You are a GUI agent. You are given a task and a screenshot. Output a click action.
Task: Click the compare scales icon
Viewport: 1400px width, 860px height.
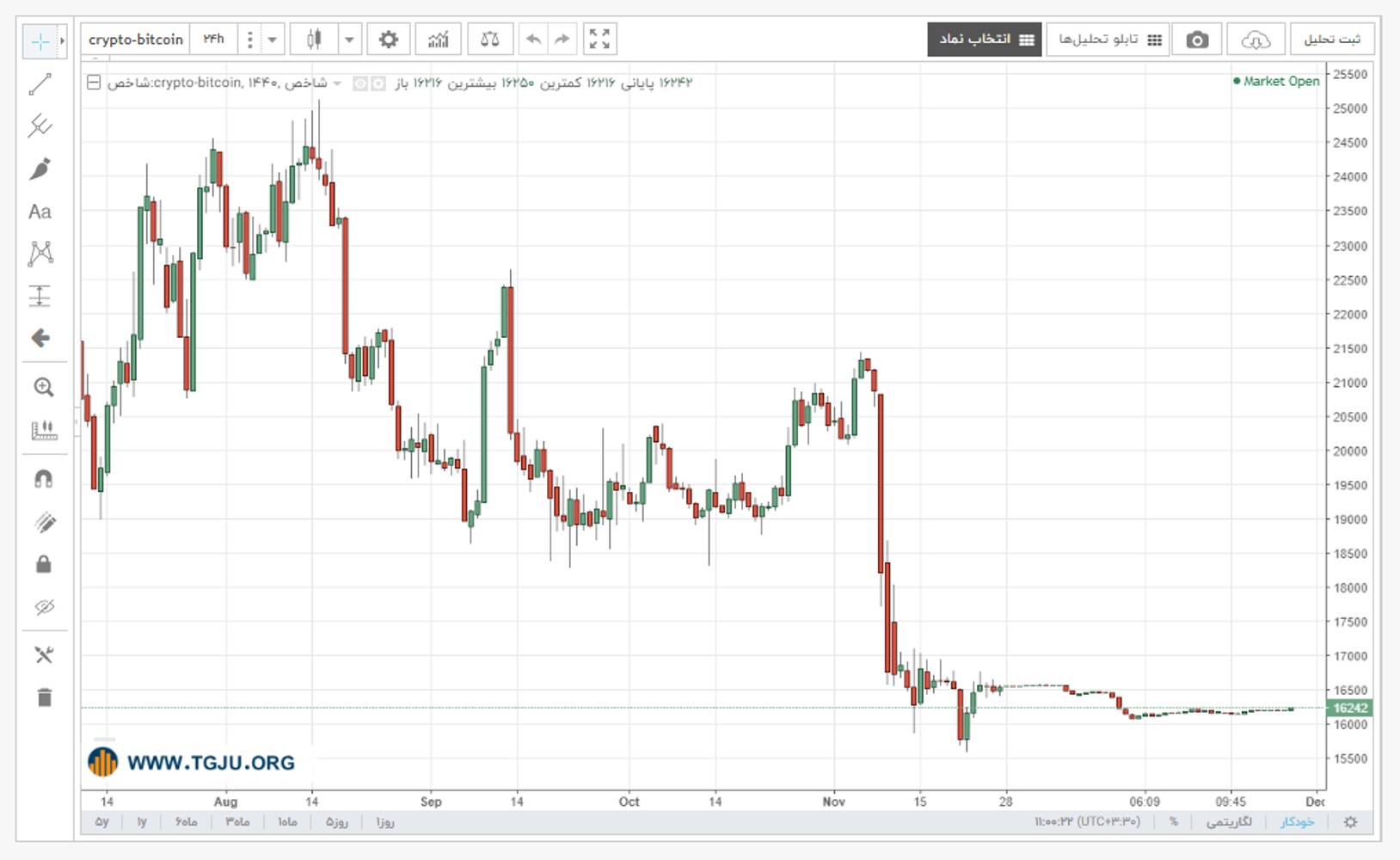[490, 40]
